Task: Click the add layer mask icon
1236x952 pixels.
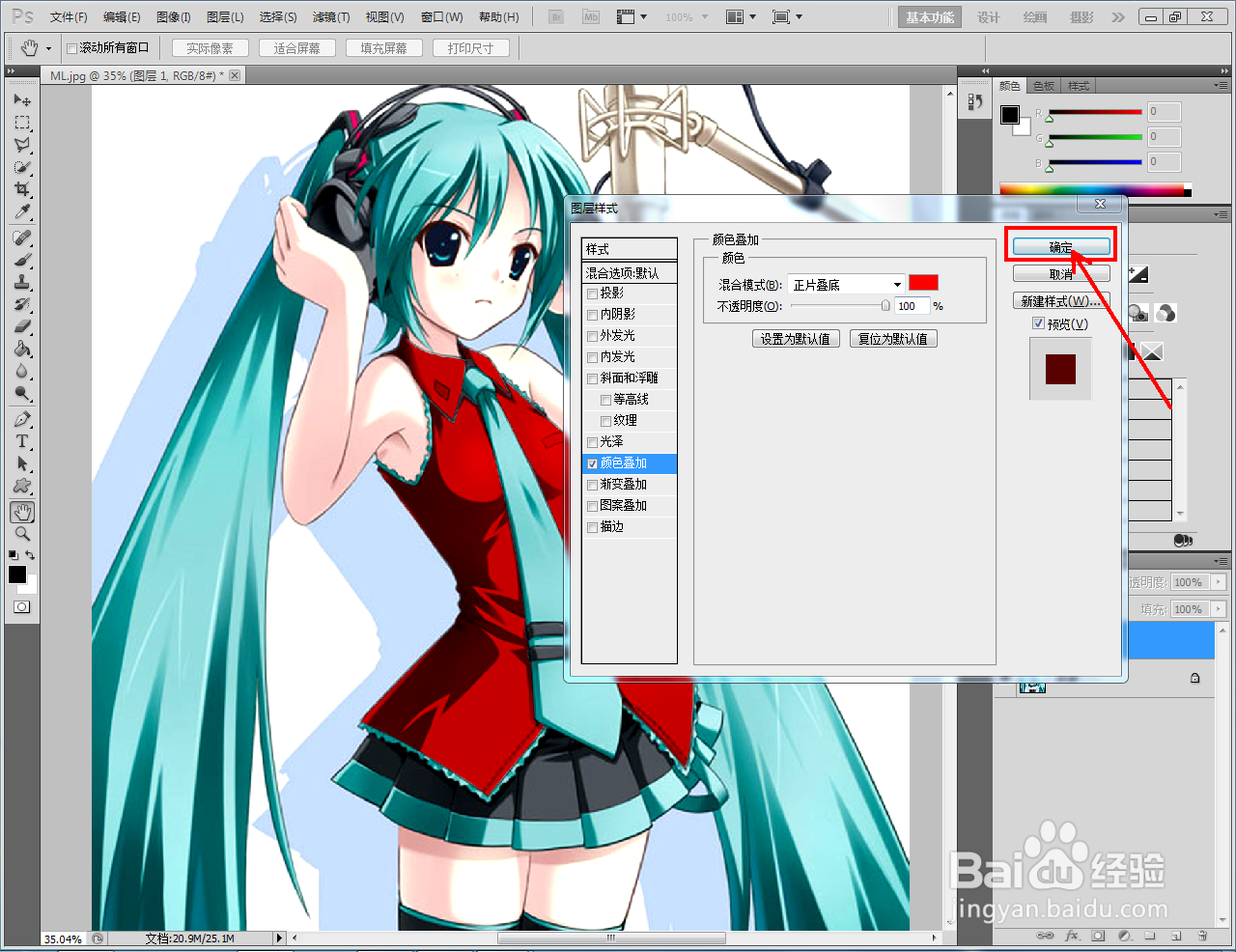Action: pyautogui.click(x=1098, y=936)
